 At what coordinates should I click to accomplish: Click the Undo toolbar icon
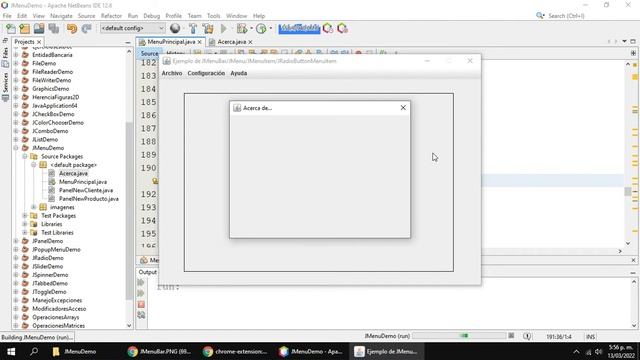click(72, 29)
